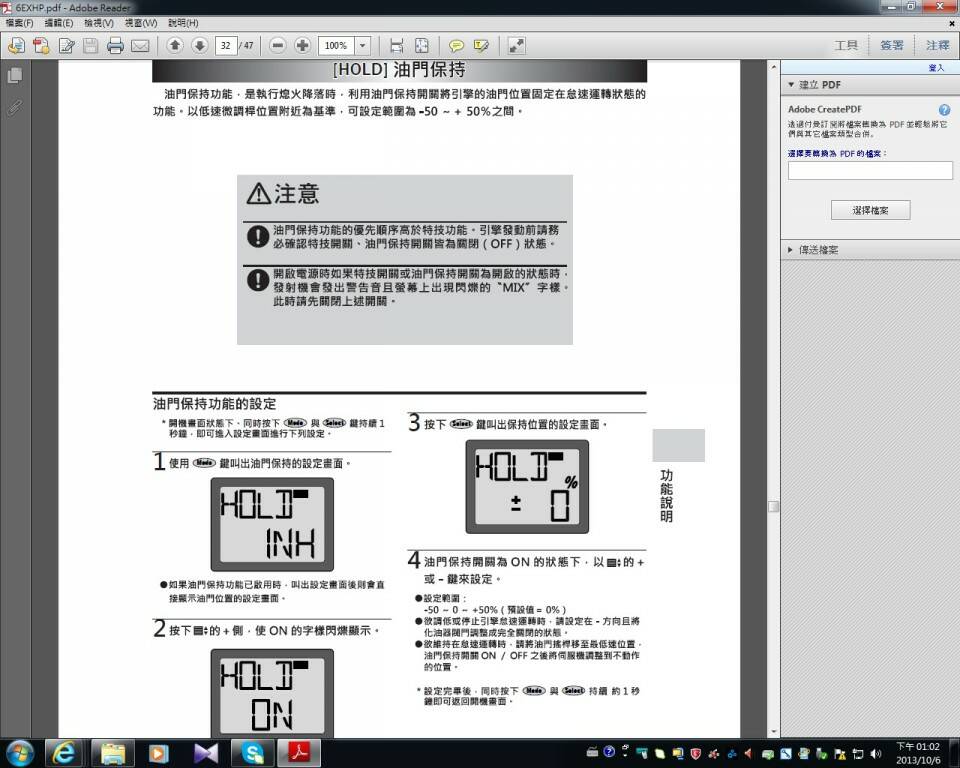Click the HOLD INH LCD display image
The width and height of the screenshot is (960, 768).
272,525
